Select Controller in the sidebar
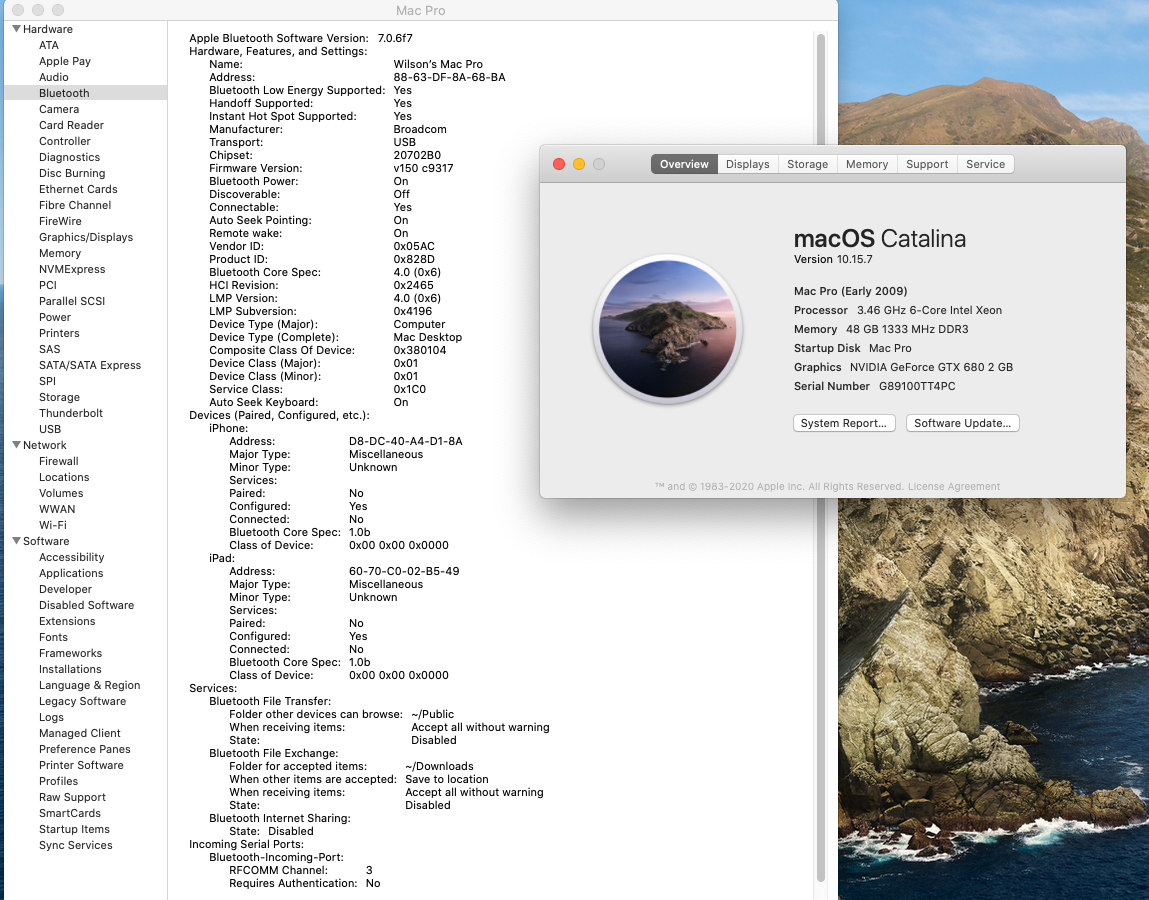 coord(64,141)
